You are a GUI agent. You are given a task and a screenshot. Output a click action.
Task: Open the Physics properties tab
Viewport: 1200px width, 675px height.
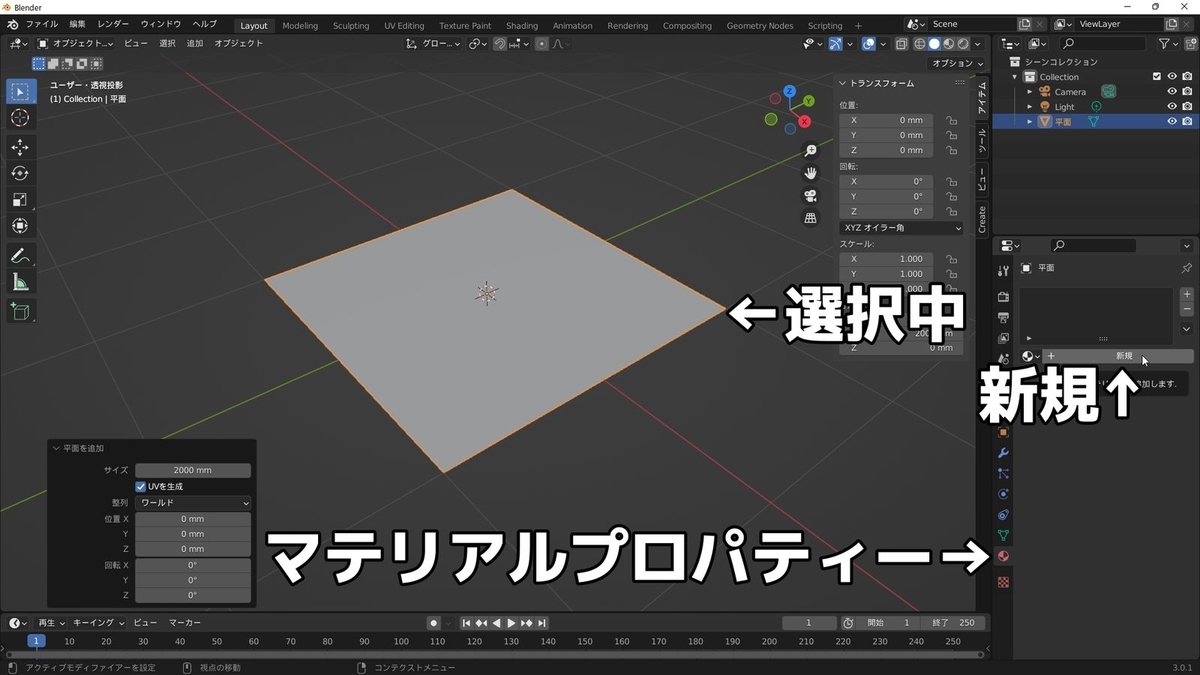coord(1003,494)
